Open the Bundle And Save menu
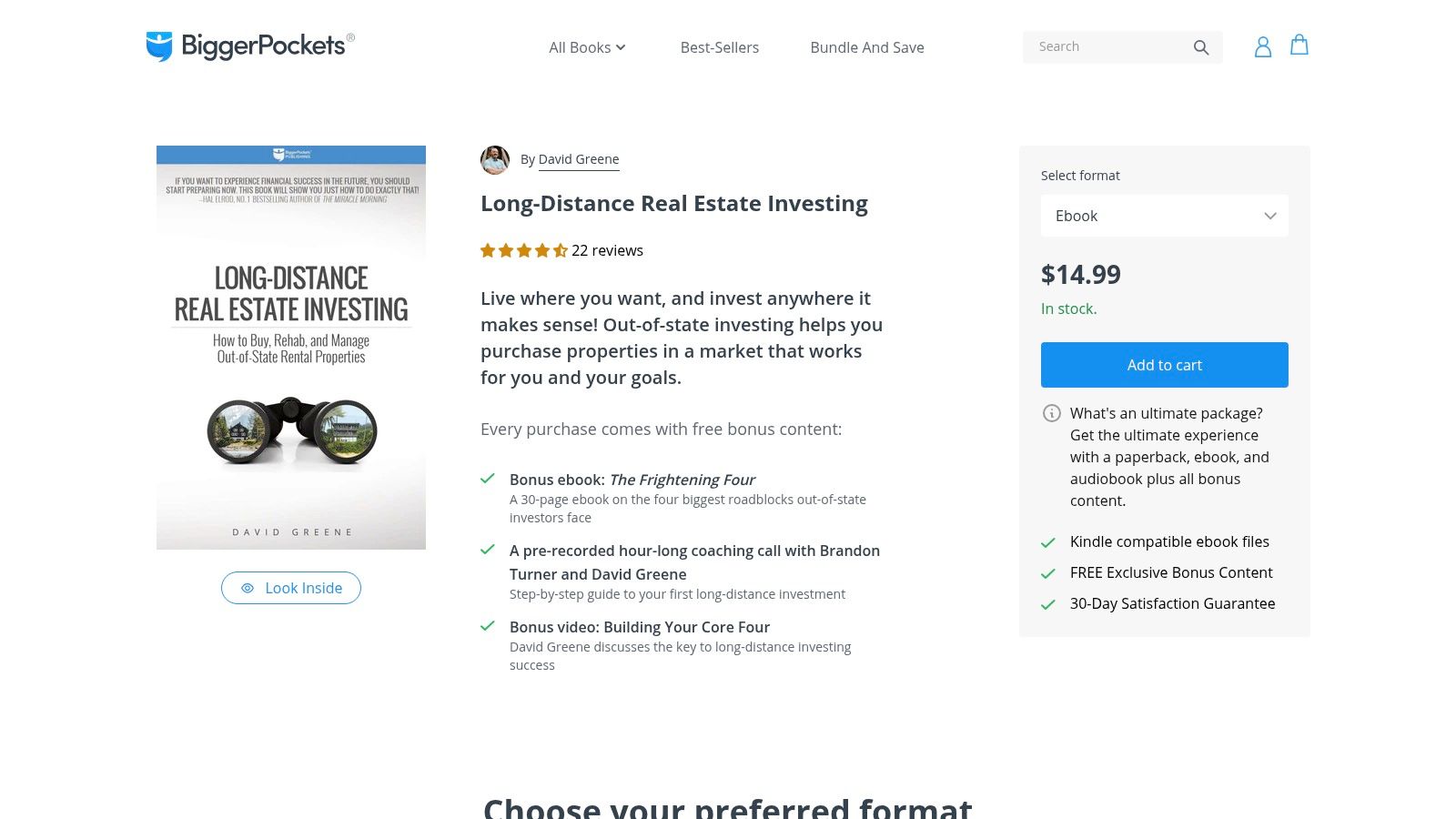This screenshot has height=819, width=1456. click(866, 47)
